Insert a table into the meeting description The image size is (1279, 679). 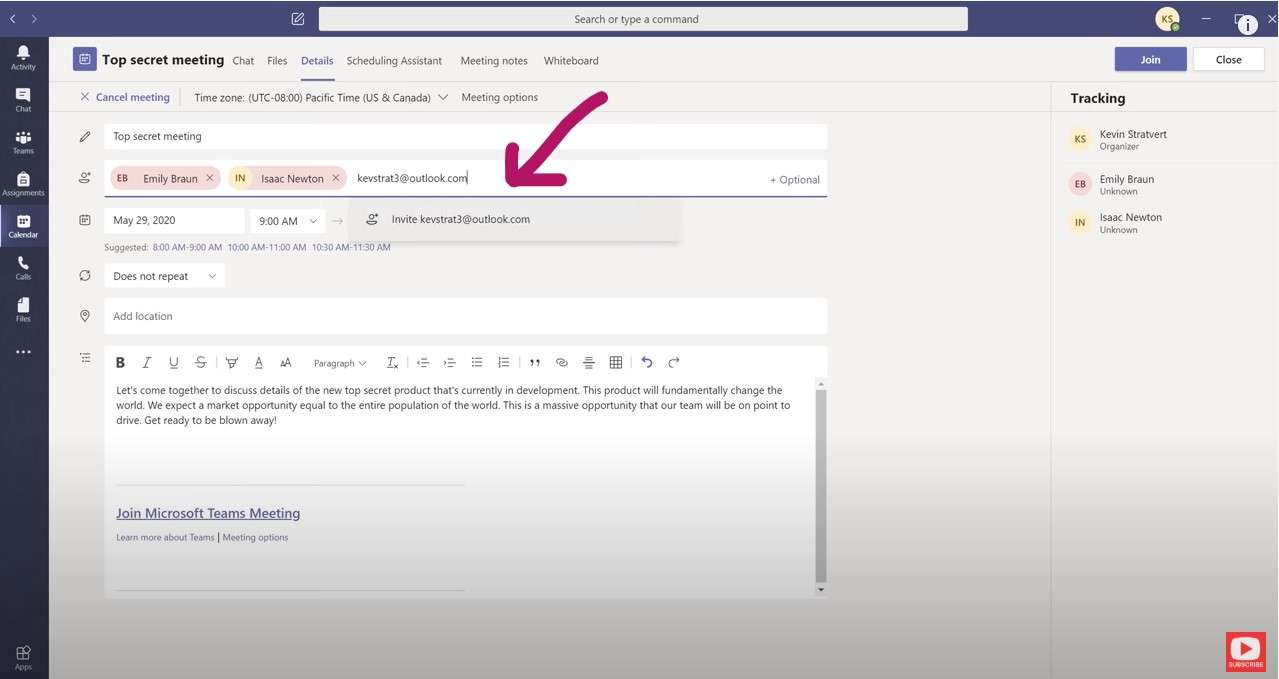pos(615,362)
